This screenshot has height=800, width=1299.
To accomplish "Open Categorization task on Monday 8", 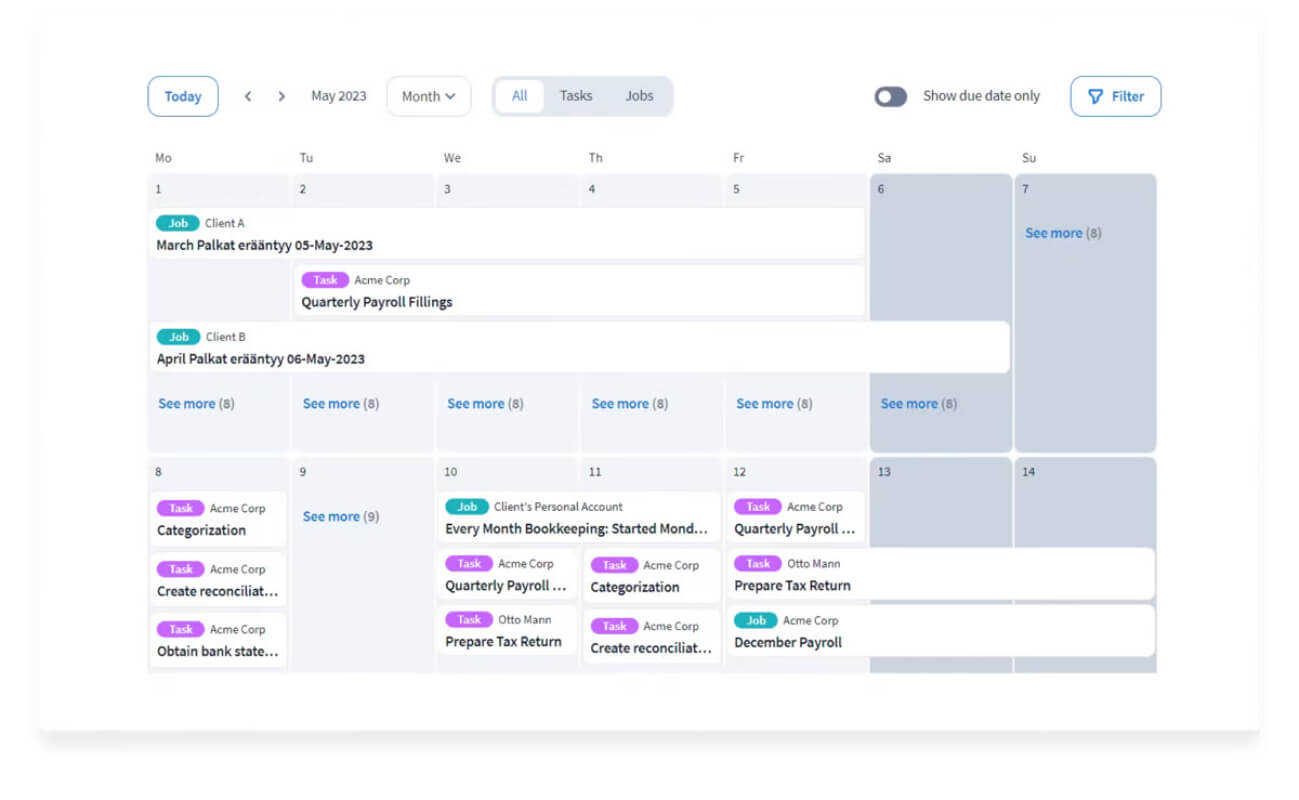I will (218, 519).
